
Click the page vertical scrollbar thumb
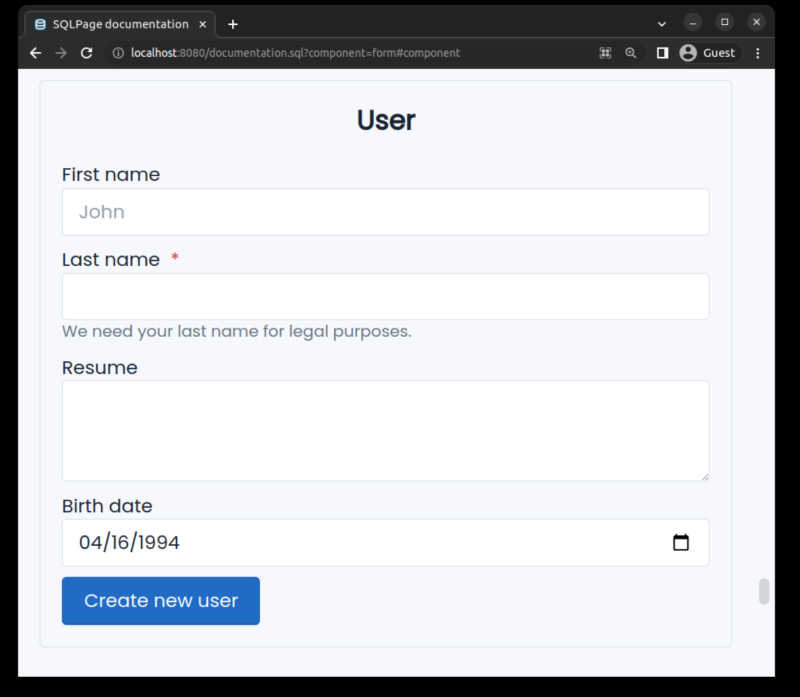click(764, 591)
